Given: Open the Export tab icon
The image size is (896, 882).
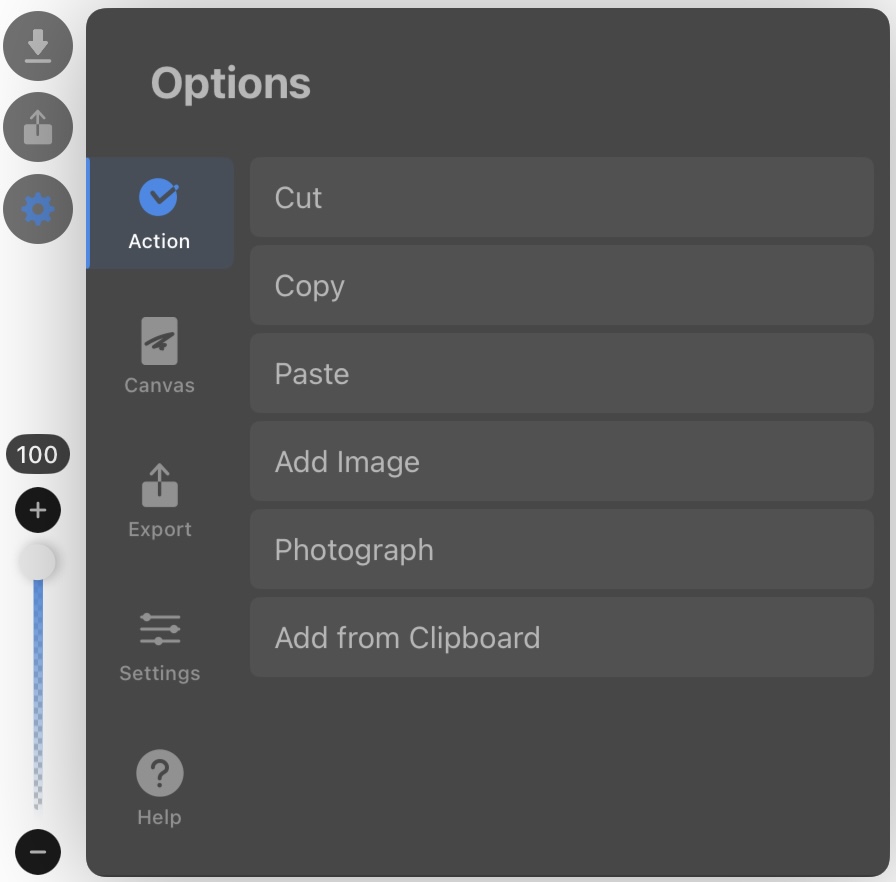Looking at the screenshot, I should click(159, 501).
